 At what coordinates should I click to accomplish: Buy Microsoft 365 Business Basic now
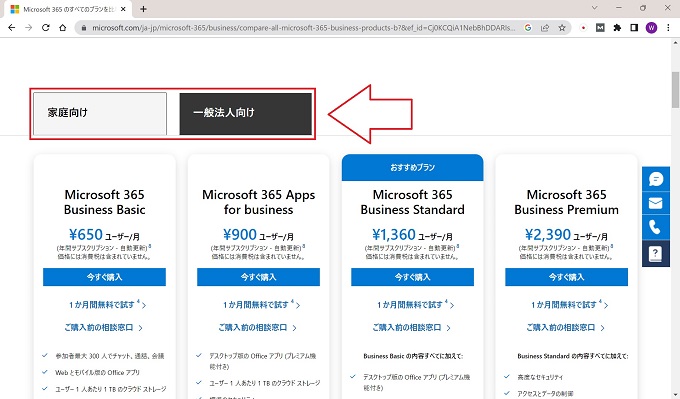point(104,277)
